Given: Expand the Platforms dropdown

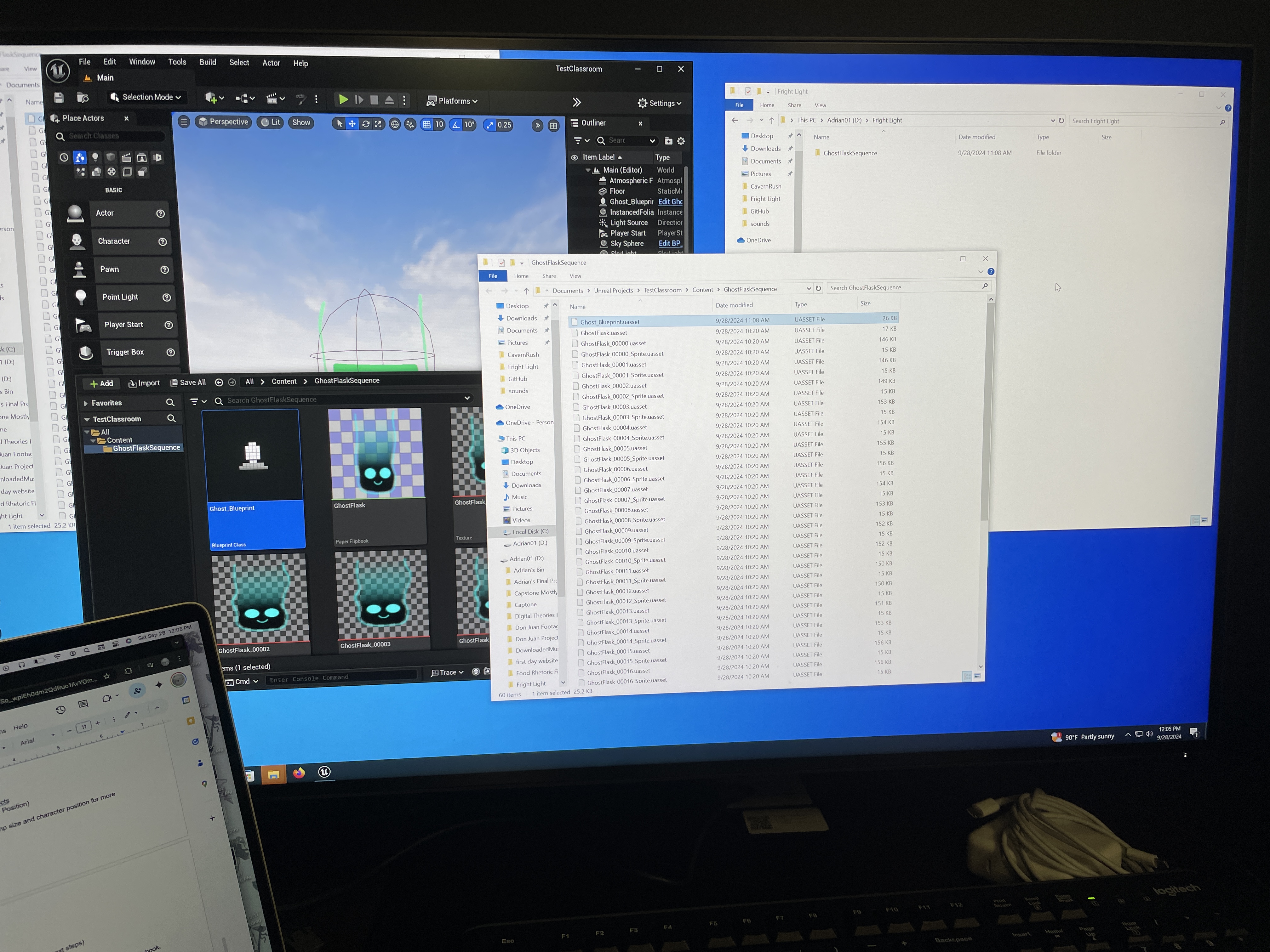Looking at the screenshot, I should coord(452,101).
